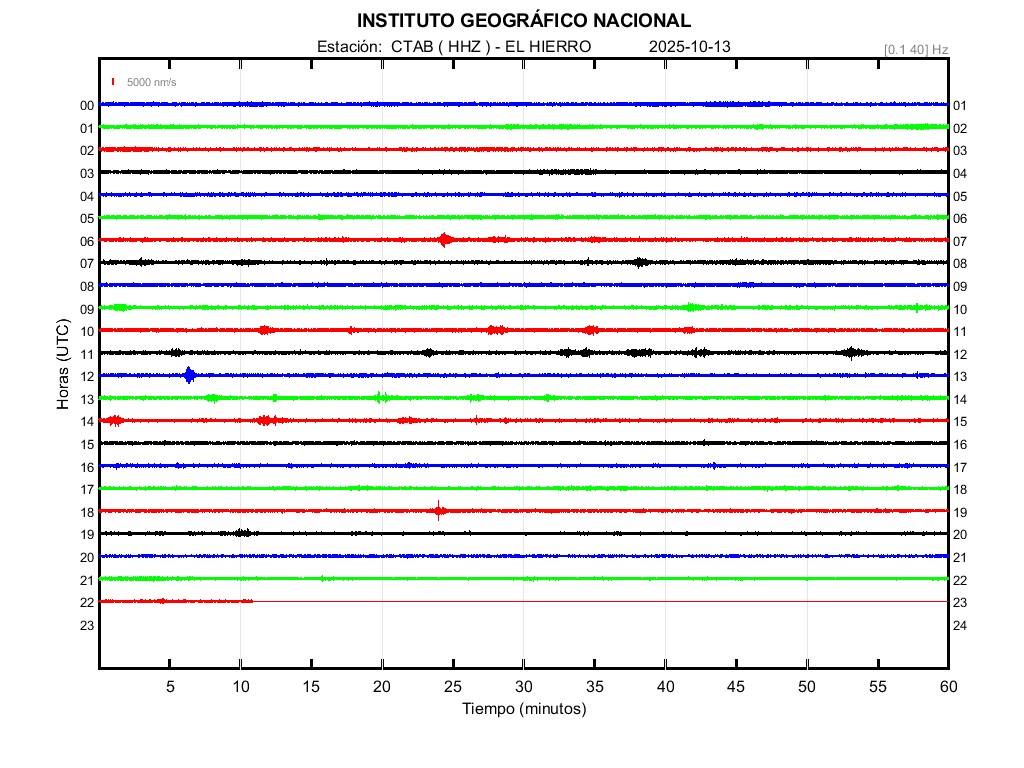Click the 60 tick label on time axis

pyautogui.click(x=947, y=687)
